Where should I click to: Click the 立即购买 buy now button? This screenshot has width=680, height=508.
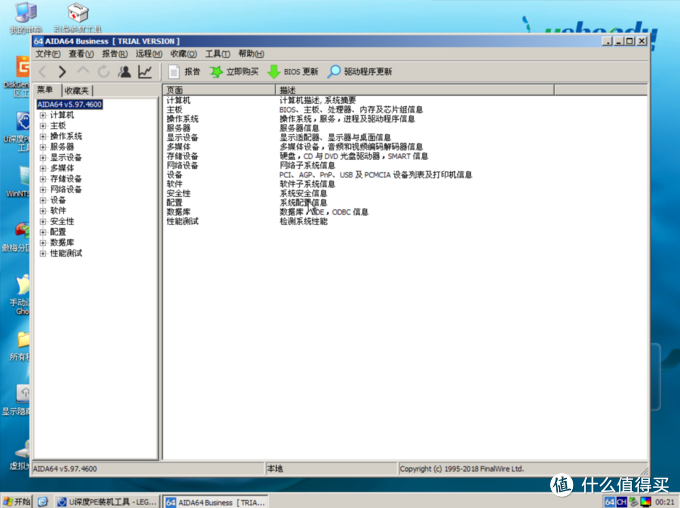pyautogui.click(x=233, y=72)
